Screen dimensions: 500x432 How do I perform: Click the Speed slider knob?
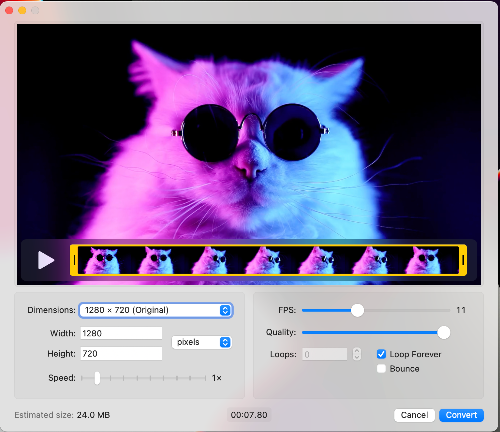[97, 378]
